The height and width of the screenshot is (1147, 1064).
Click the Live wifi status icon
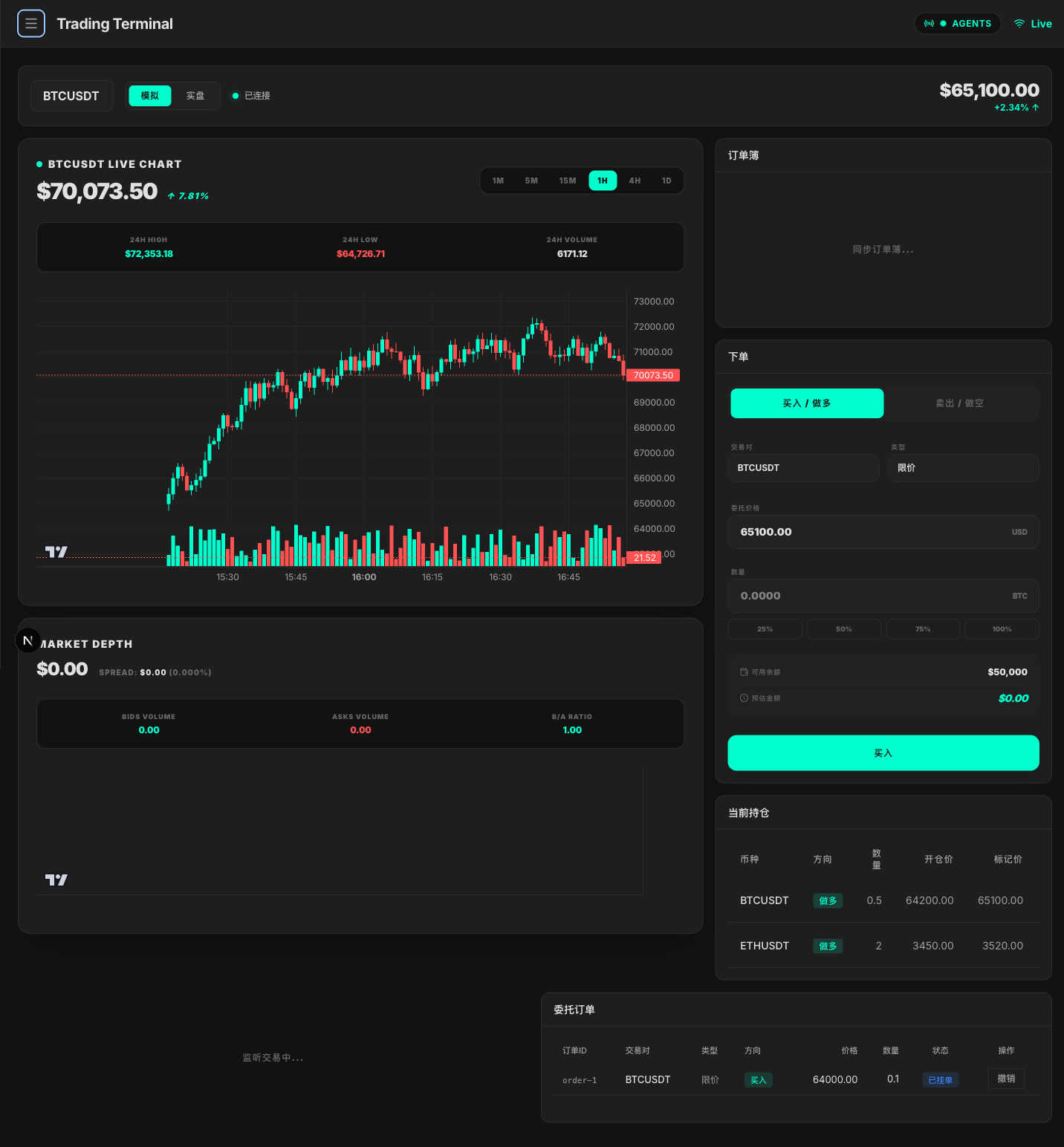pyautogui.click(x=1019, y=24)
